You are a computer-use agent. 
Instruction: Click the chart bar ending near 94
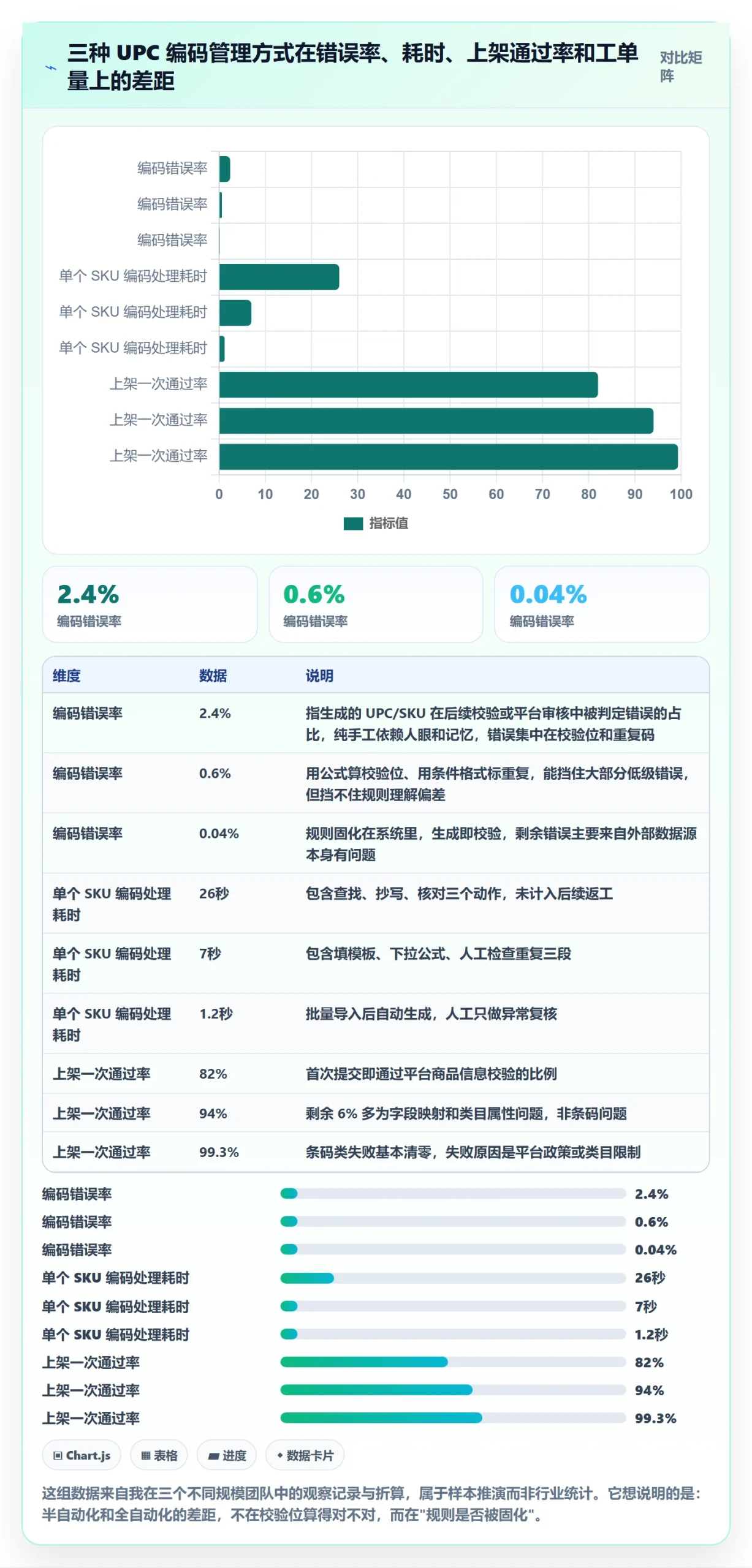[436, 421]
